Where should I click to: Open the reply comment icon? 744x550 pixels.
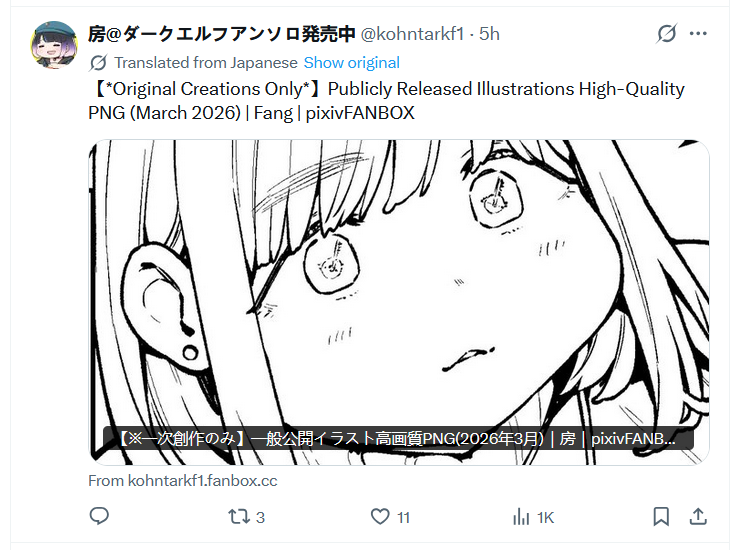99,516
